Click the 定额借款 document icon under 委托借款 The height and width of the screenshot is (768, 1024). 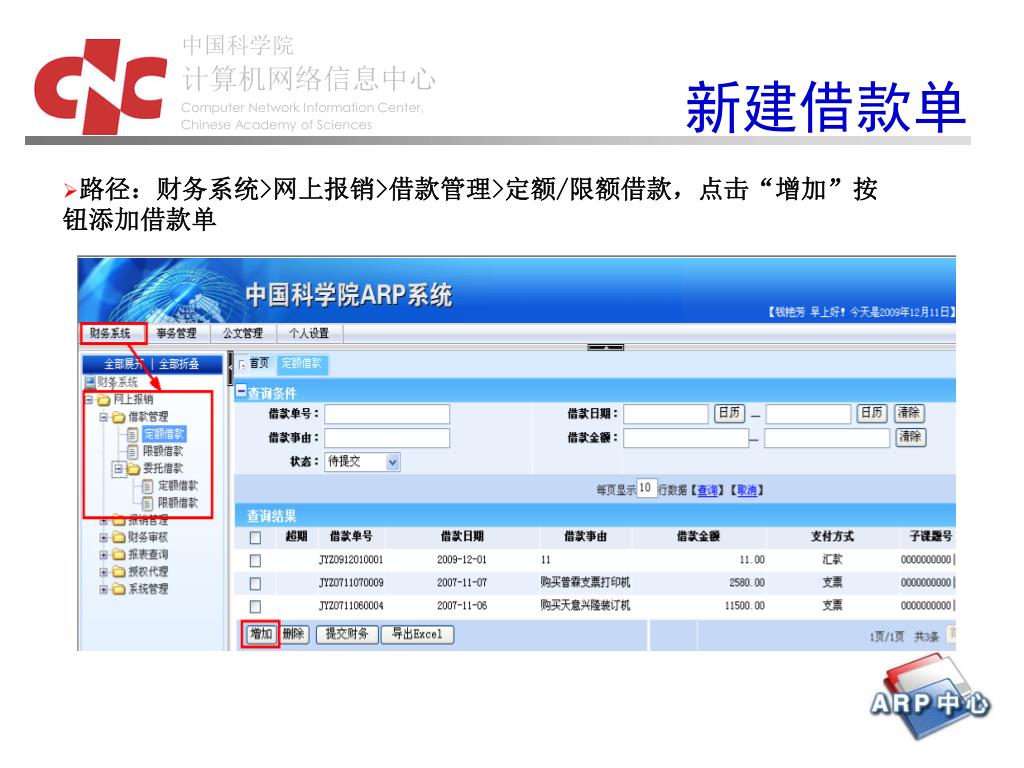click(148, 486)
